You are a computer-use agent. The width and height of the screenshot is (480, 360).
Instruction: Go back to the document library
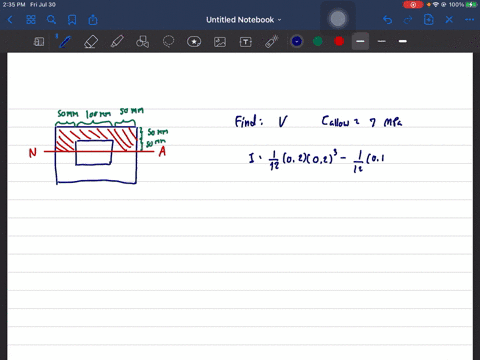tap(10, 20)
